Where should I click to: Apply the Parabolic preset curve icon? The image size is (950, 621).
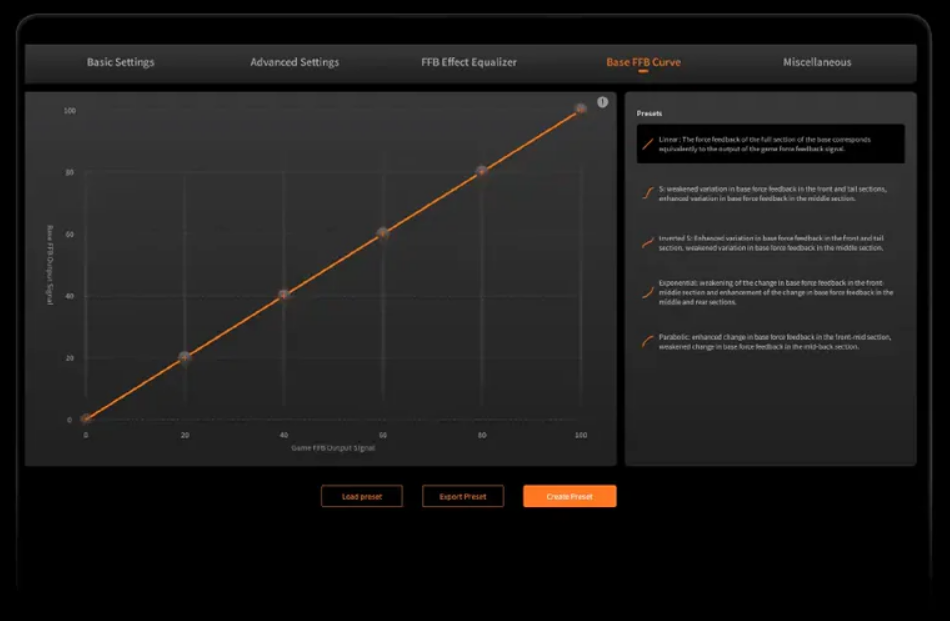[648, 342]
